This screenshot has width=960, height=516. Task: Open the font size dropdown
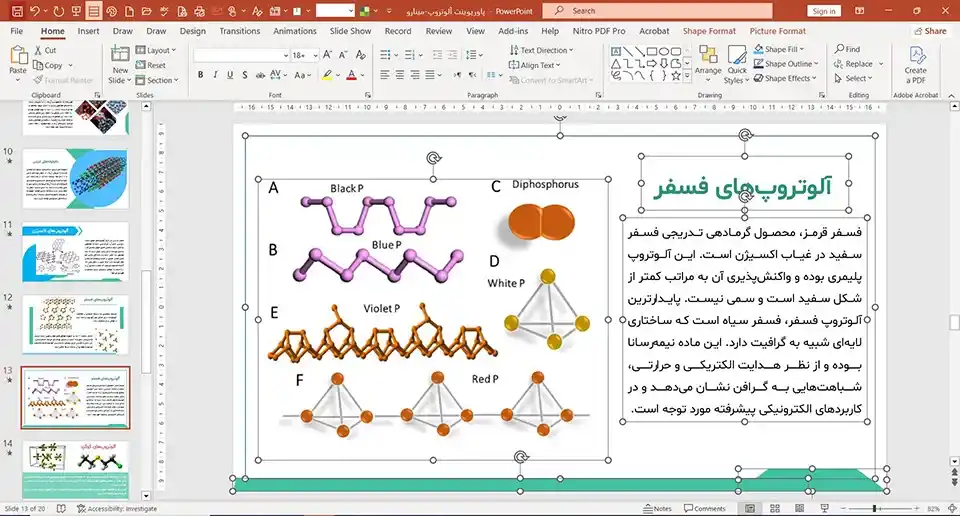pos(315,55)
